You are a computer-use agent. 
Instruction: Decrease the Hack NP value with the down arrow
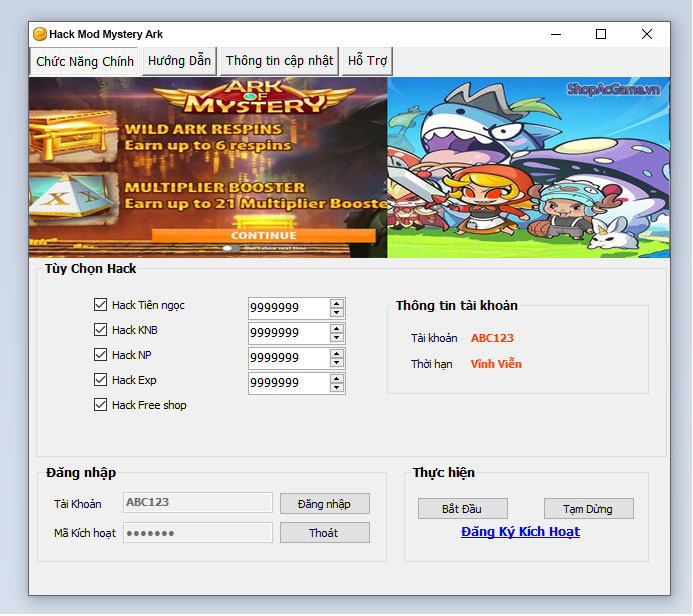coord(337,362)
